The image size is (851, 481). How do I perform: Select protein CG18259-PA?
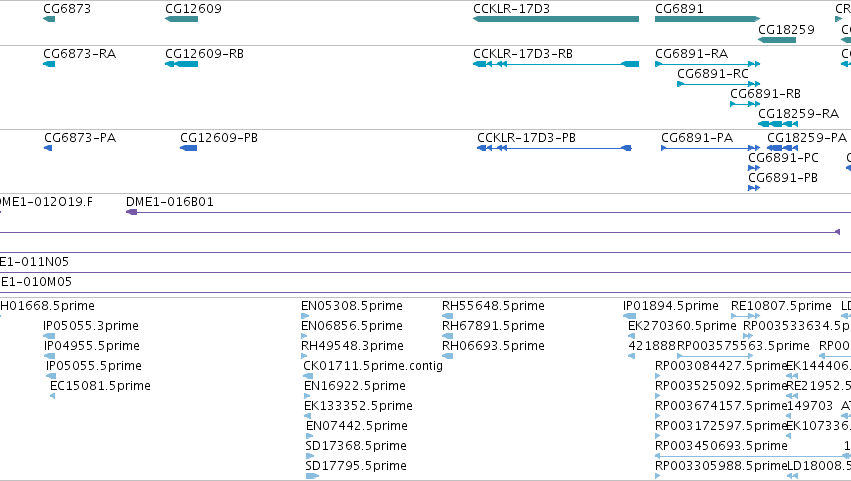click(782, 148)
